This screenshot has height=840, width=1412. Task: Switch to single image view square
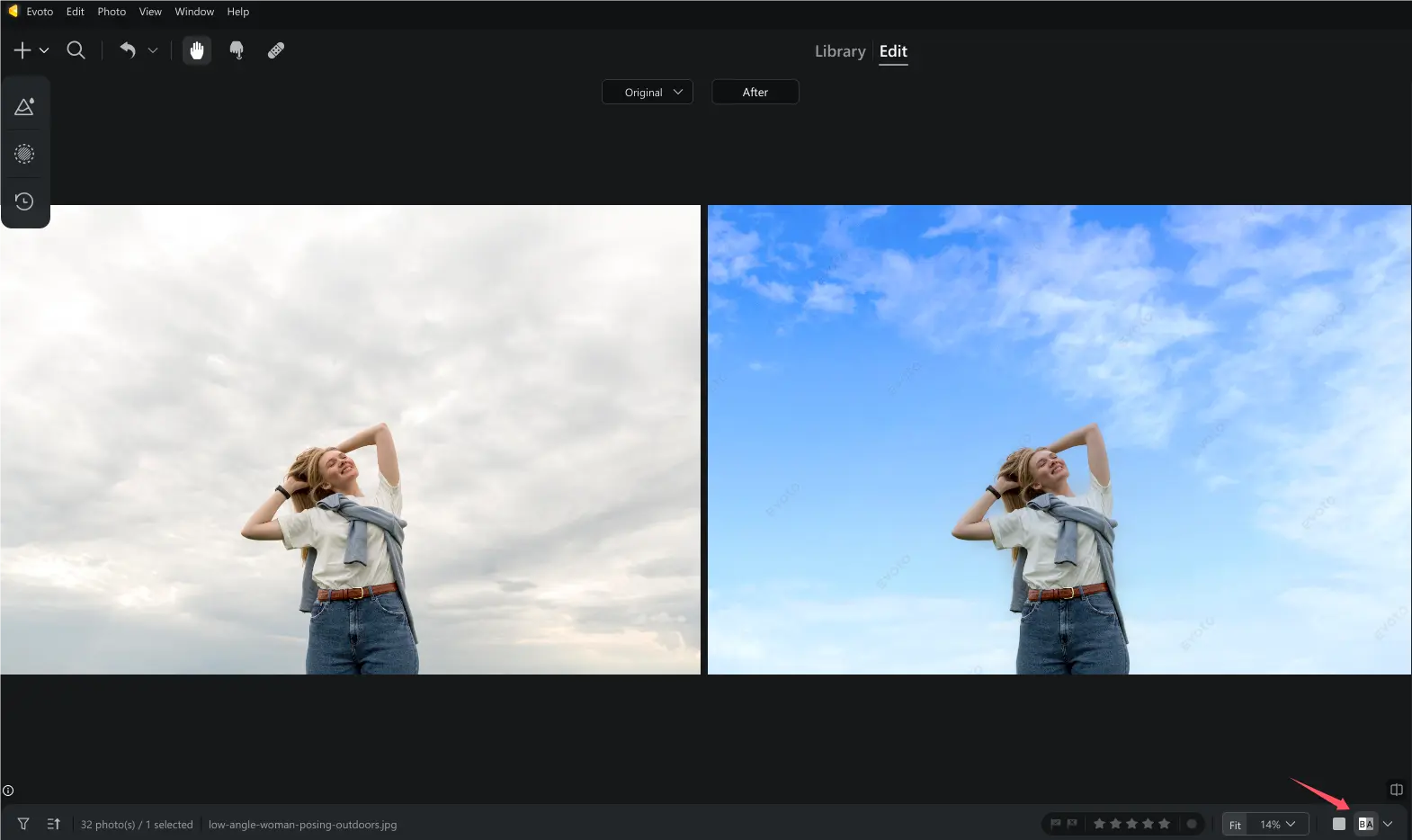tap(1339, 824)
